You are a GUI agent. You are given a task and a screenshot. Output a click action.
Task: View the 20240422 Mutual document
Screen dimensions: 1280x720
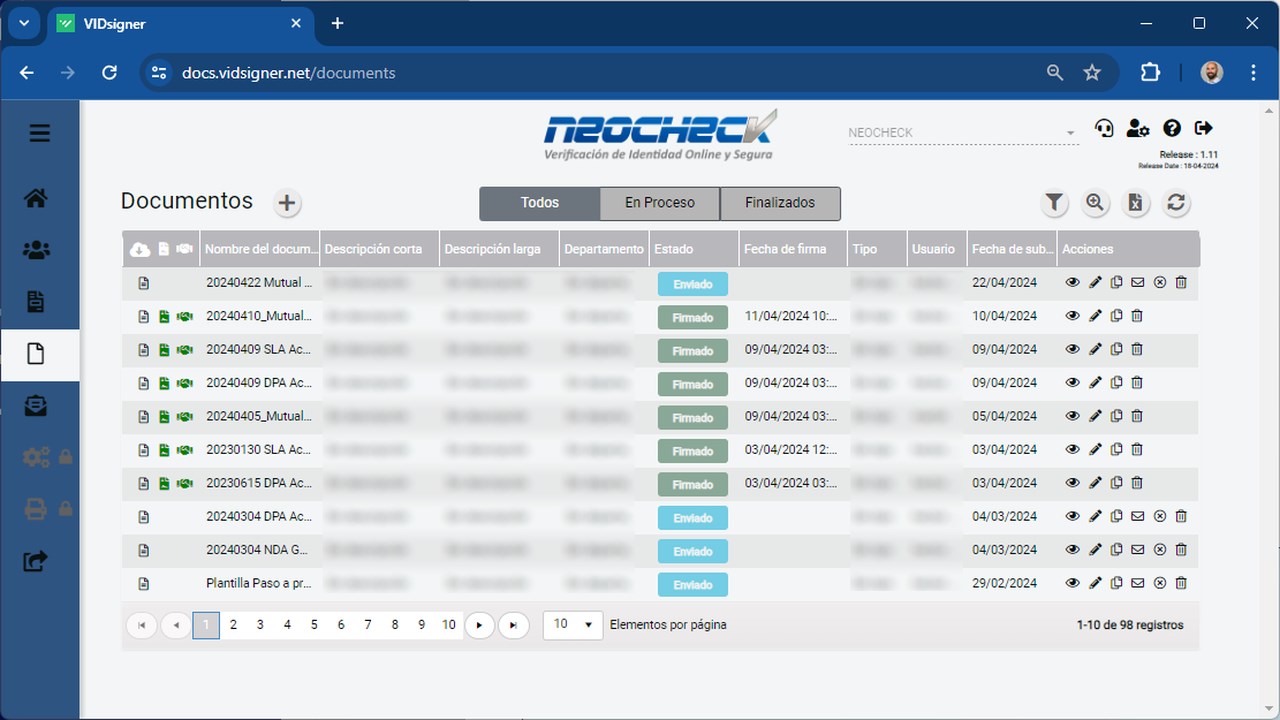tap(1073, 283)
